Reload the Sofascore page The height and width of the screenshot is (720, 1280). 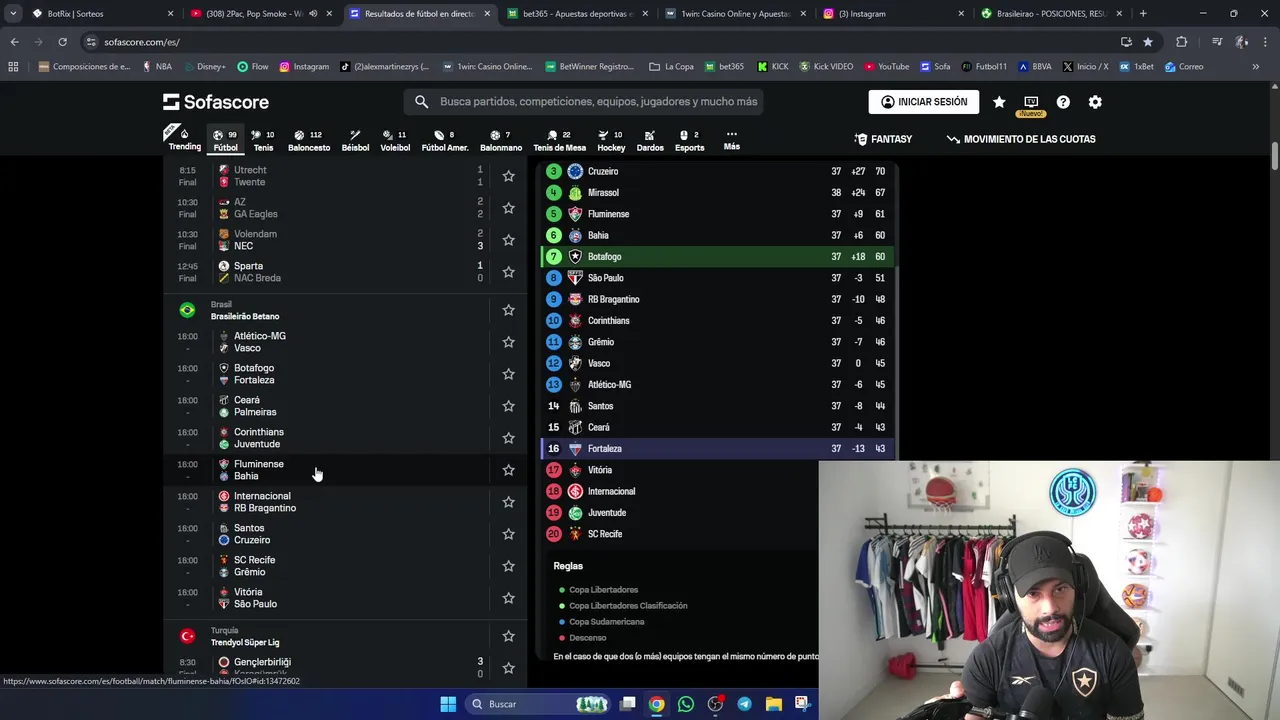62,42
